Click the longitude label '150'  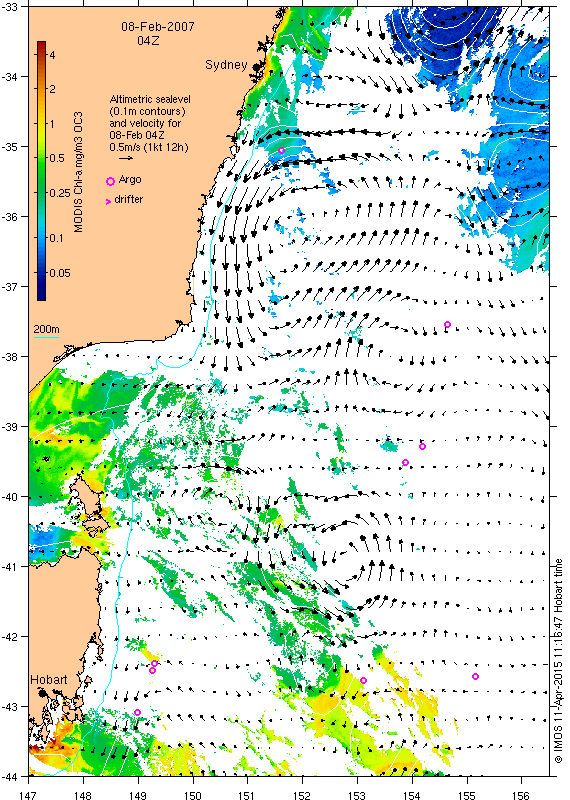click(x=193, y=795)
